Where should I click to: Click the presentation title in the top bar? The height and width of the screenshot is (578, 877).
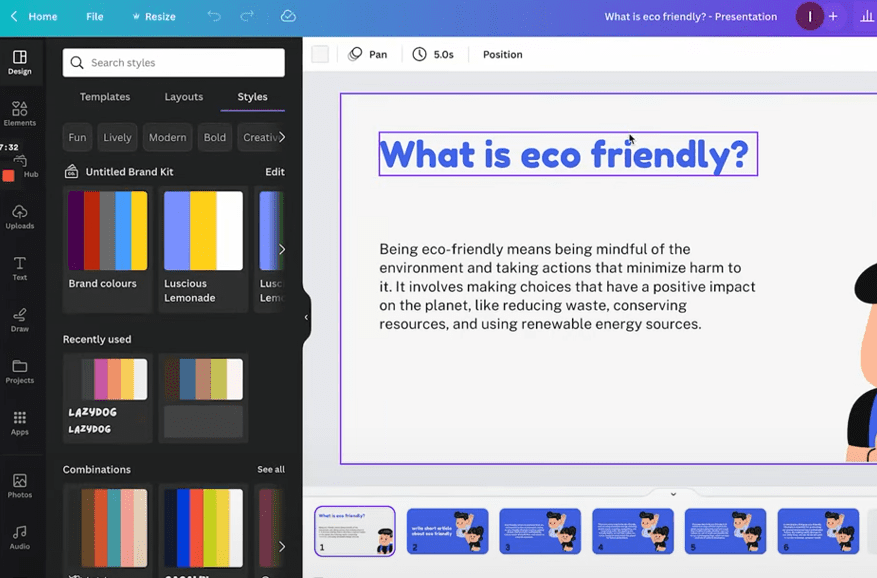click(690, 16)
